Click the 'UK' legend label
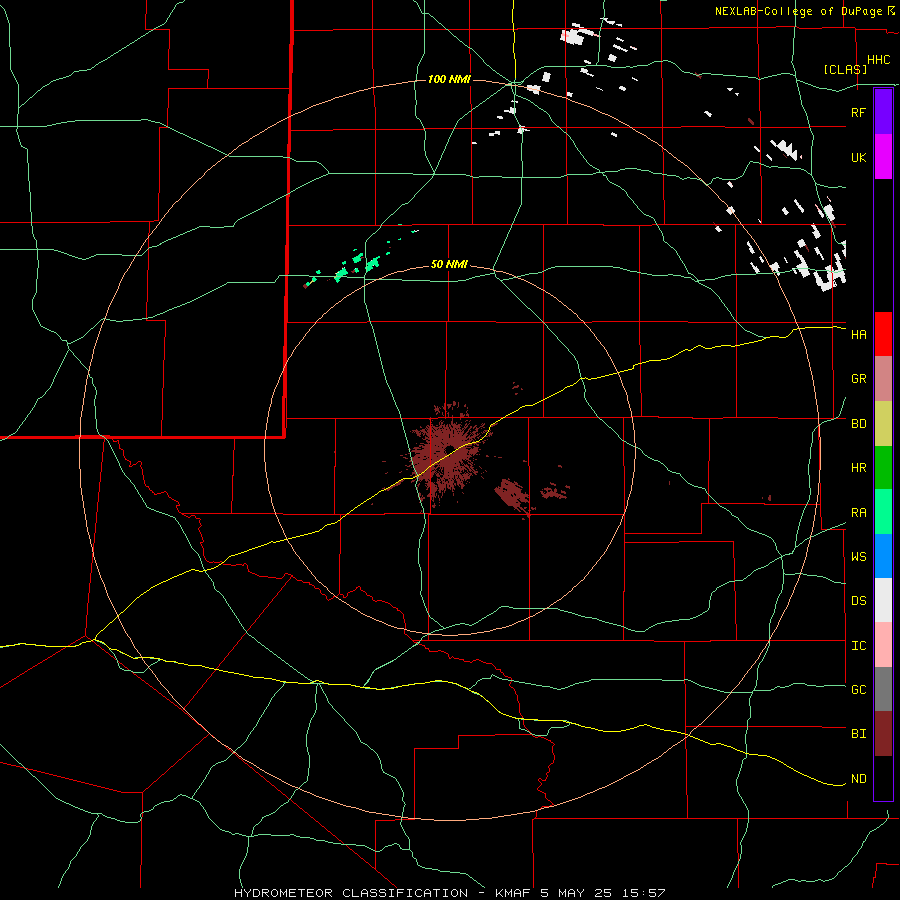Viewport: 900px width, 900px height. click(858, 157)
